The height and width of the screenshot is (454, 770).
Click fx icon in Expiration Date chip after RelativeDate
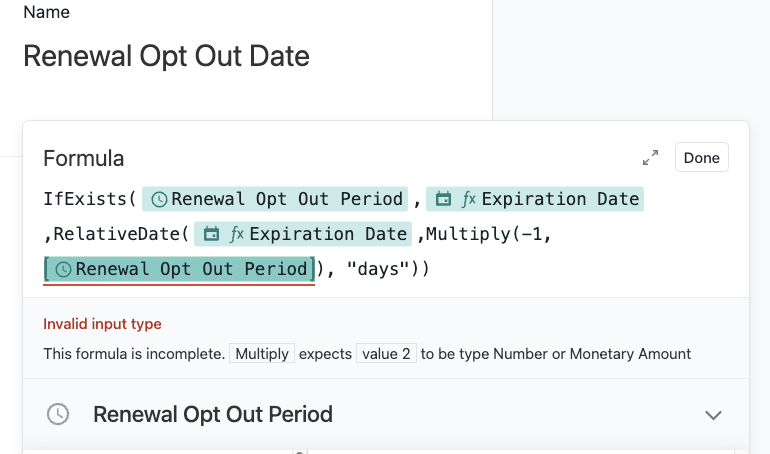(x=237, y=234)
